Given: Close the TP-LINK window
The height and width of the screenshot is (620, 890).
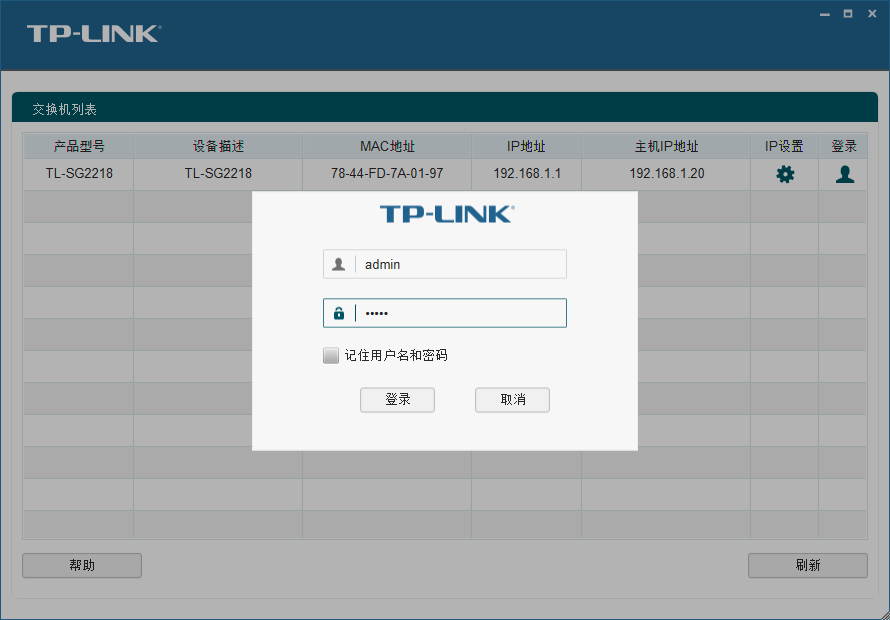Looking at the screenshot, I should (x=872, y=14).
